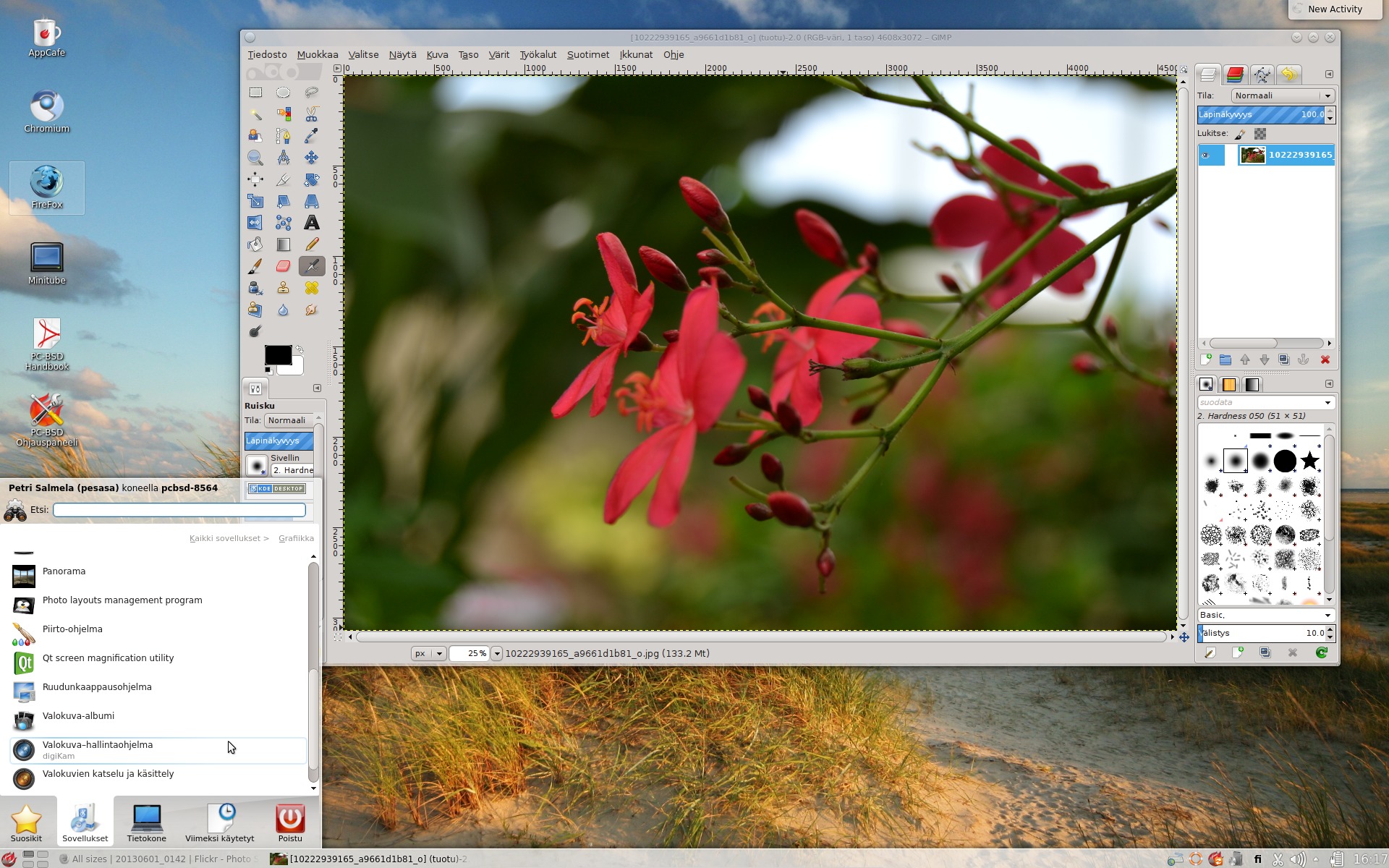Select the Clone stamp tool
This screenshot has height=868, width=1389.
point(283,288)
